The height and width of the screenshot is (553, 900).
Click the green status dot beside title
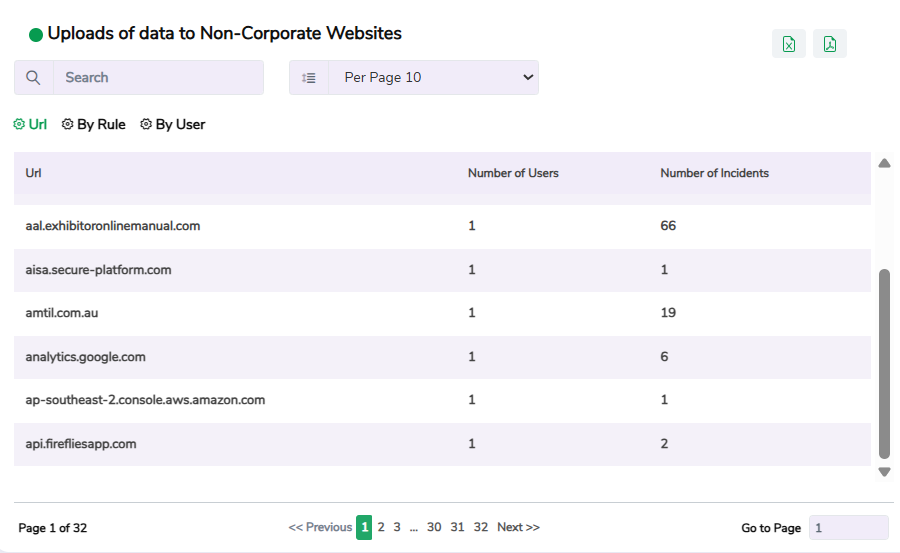point(36,35)
